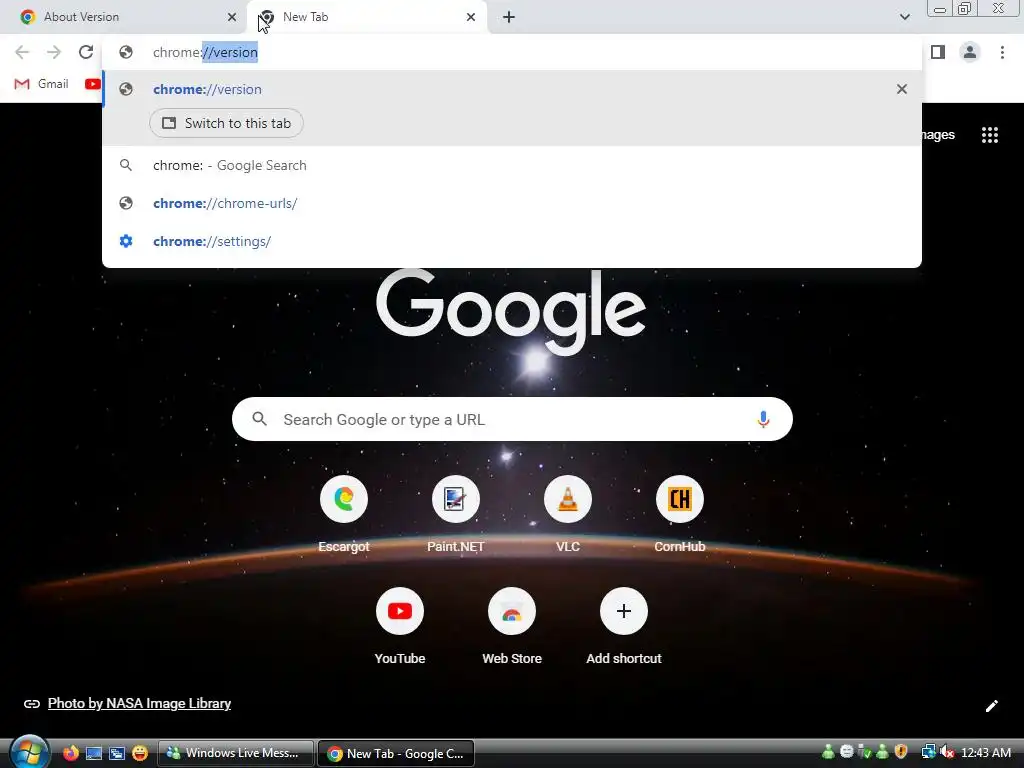Click Switch to this tab button
The image size is (1024, 768).
[x=226, y=123]
